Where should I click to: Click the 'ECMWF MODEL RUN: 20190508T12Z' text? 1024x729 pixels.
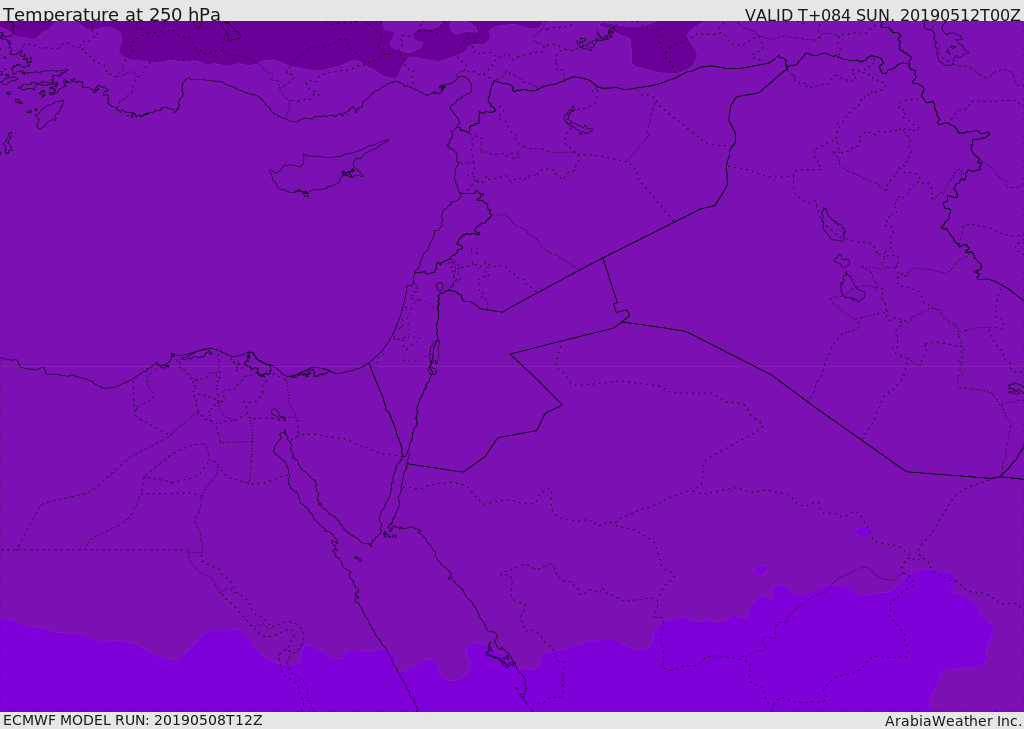pos(133,720)
